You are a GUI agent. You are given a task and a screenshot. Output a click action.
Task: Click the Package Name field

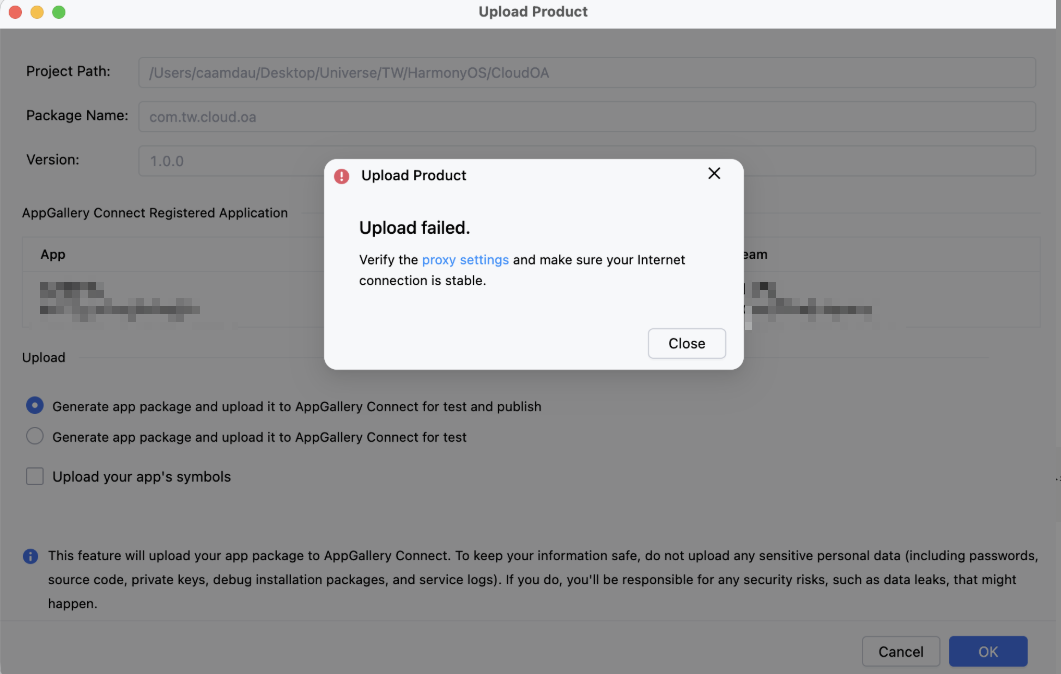[x=586, y=116]
